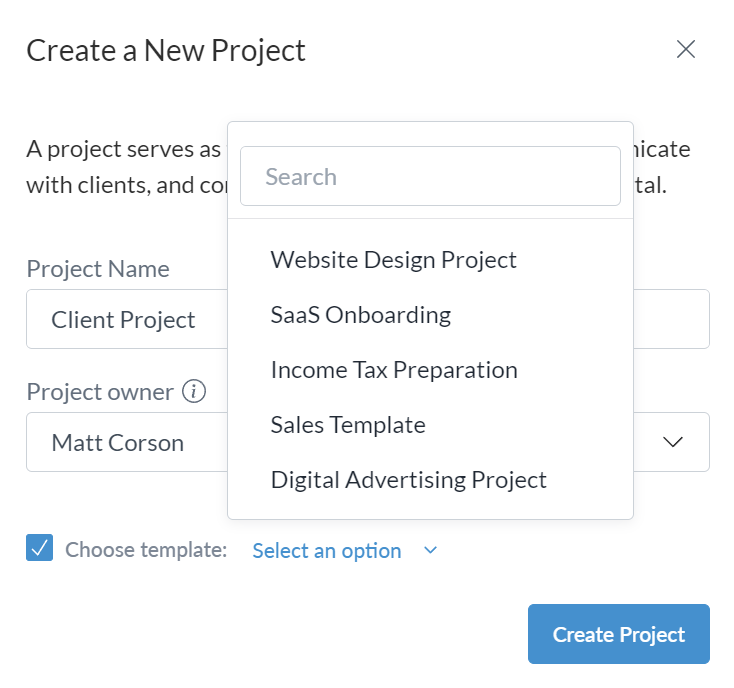
Task: Click the small chevron after Select an option
Action: [431, 550]
